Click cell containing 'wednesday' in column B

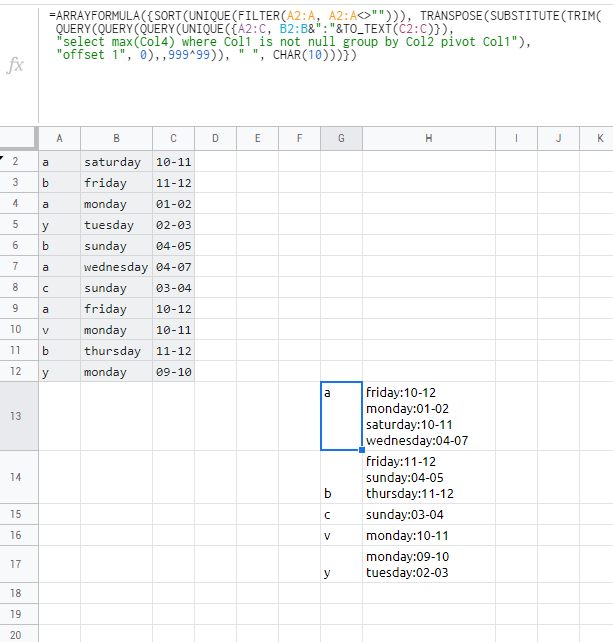tap(117, 267)
